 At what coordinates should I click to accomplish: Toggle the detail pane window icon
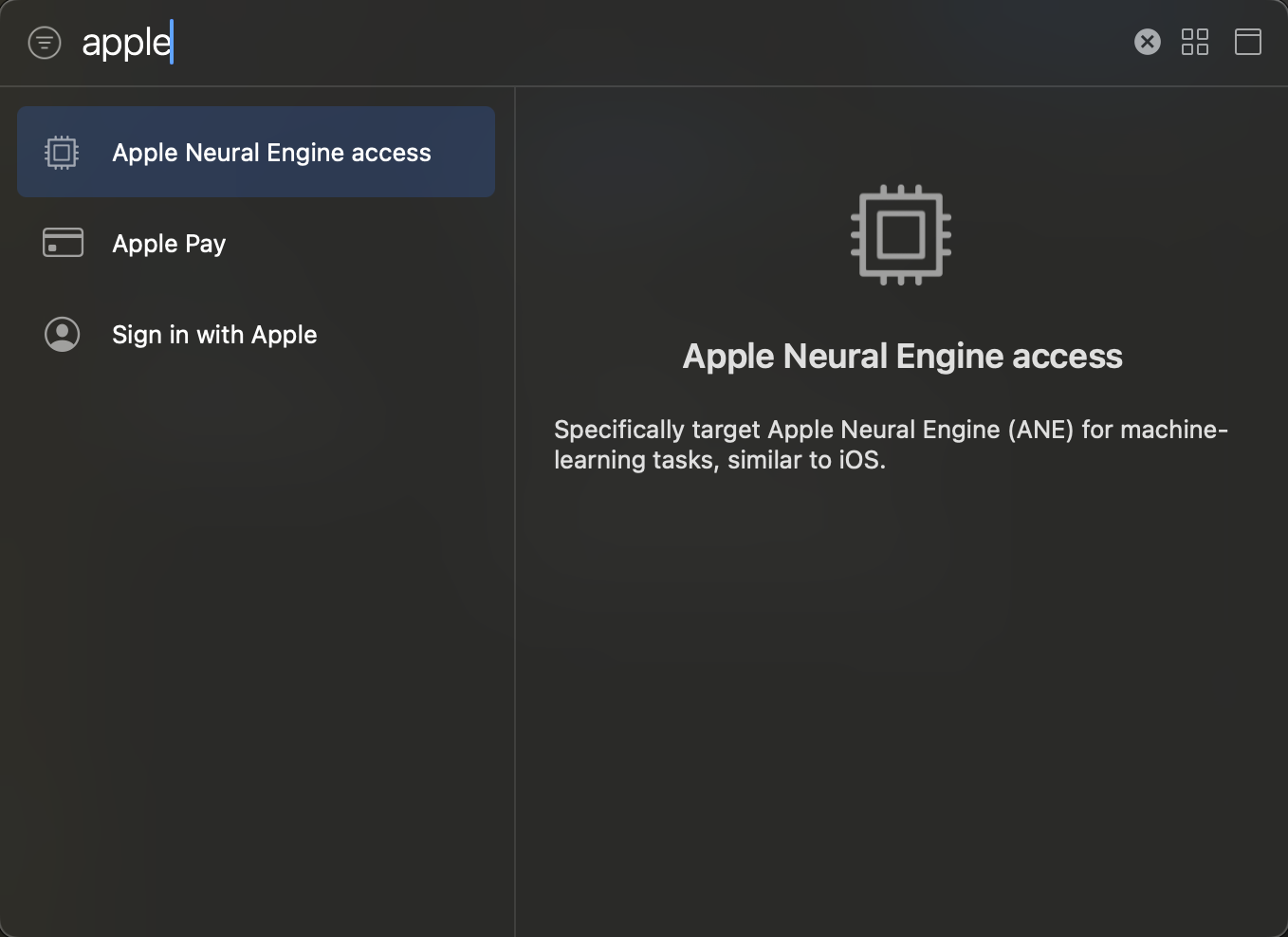[1248, 42]
